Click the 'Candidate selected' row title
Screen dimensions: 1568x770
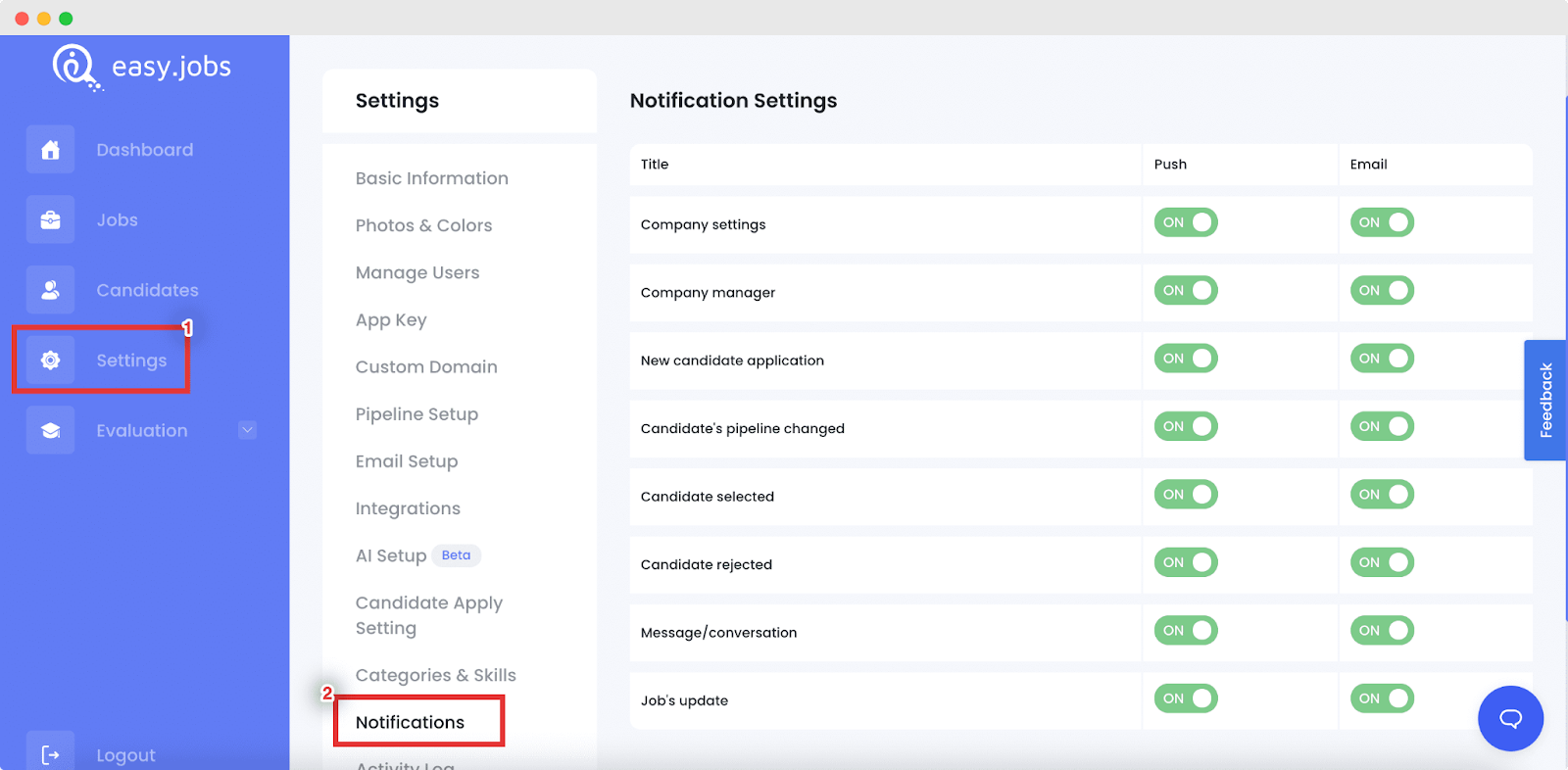point(708,497)
